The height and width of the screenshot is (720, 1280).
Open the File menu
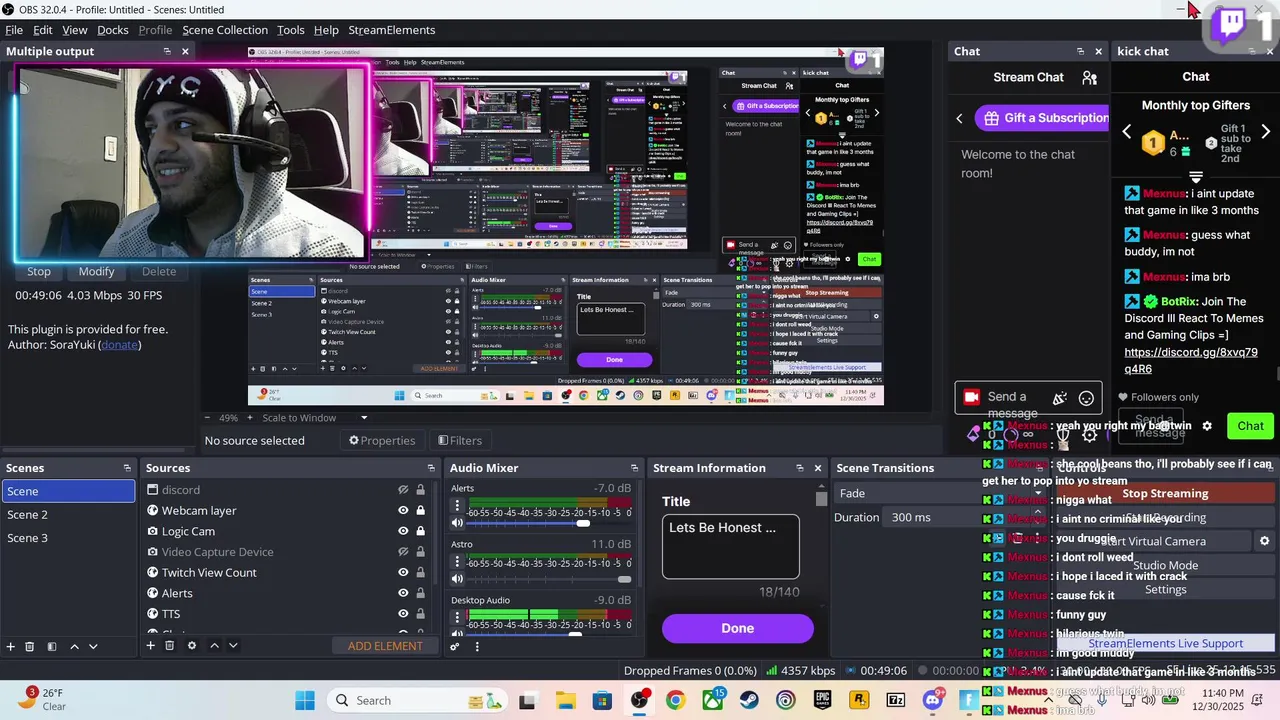[14, 30]
